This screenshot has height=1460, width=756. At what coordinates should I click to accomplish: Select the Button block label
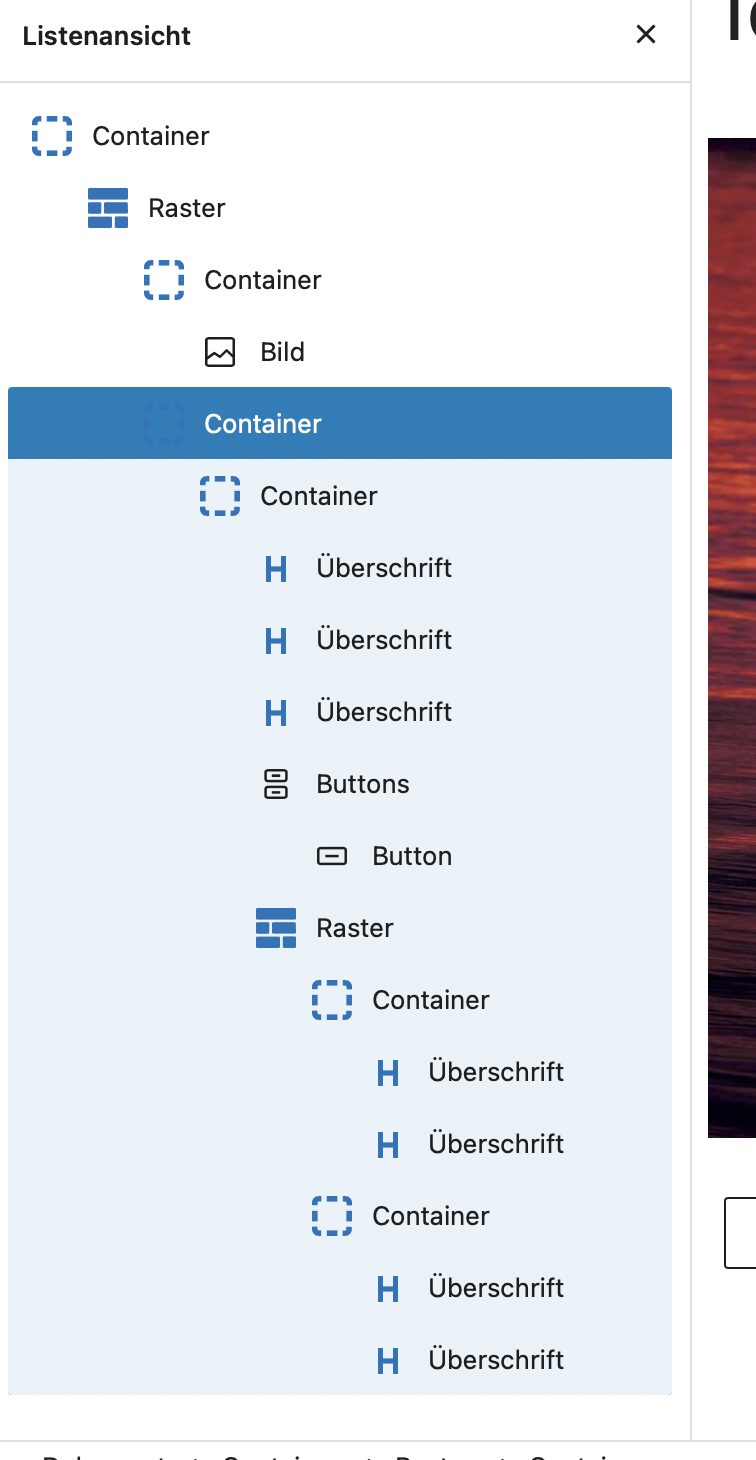pyautogui.click(x=412, y=856)
